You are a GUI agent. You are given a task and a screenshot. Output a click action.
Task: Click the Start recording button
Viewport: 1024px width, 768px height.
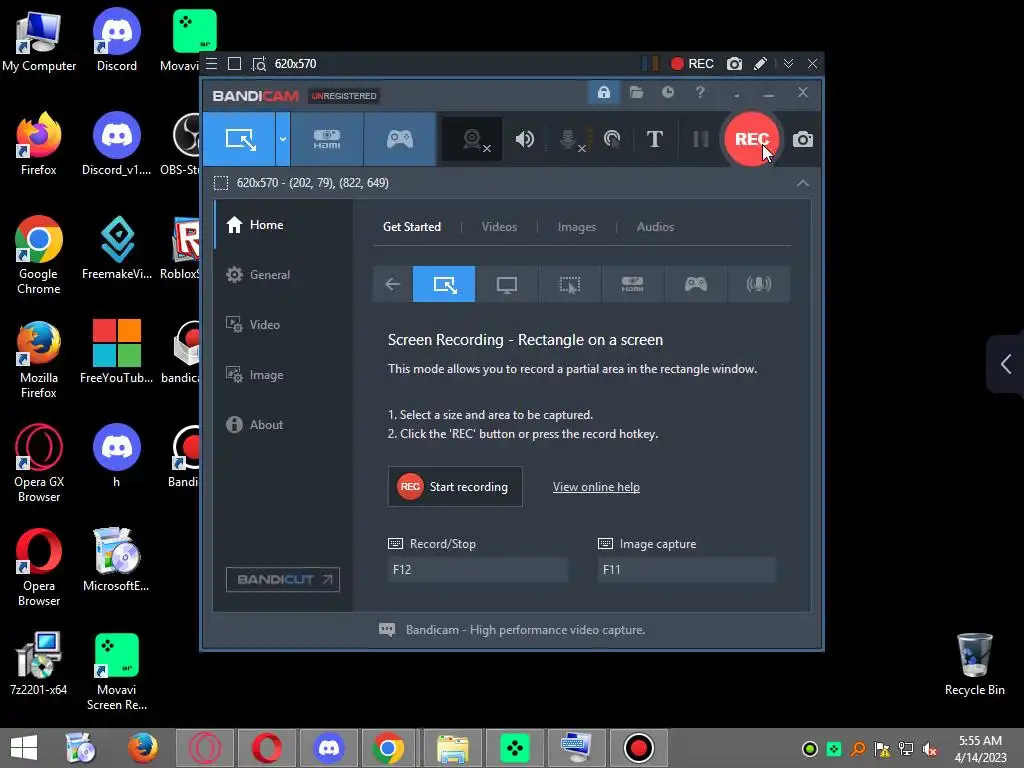(x=455, y=487)
